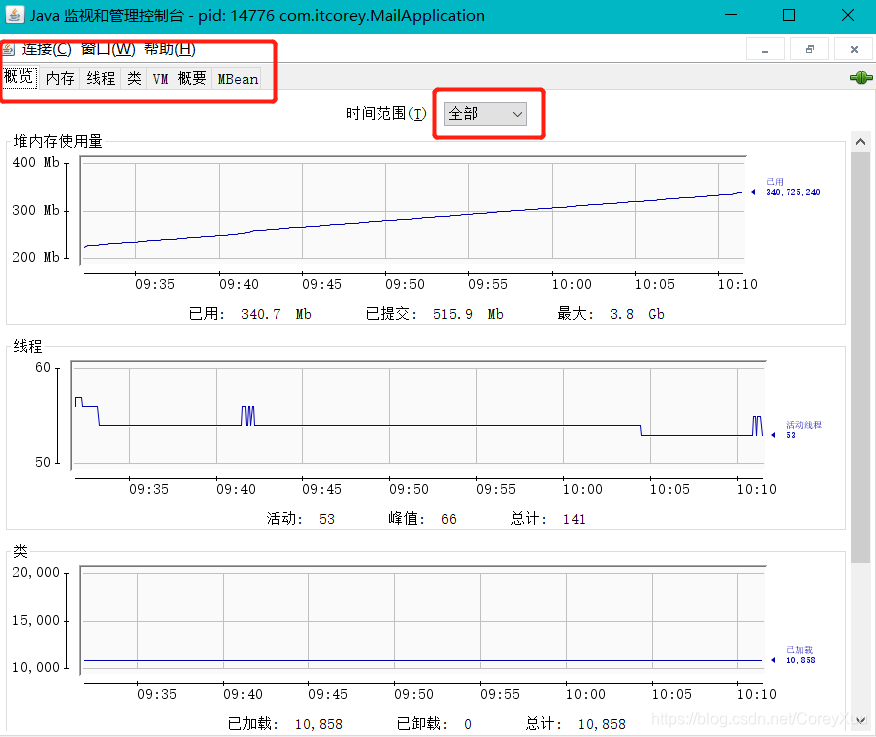Click the 线程 chart panel title

28,346
